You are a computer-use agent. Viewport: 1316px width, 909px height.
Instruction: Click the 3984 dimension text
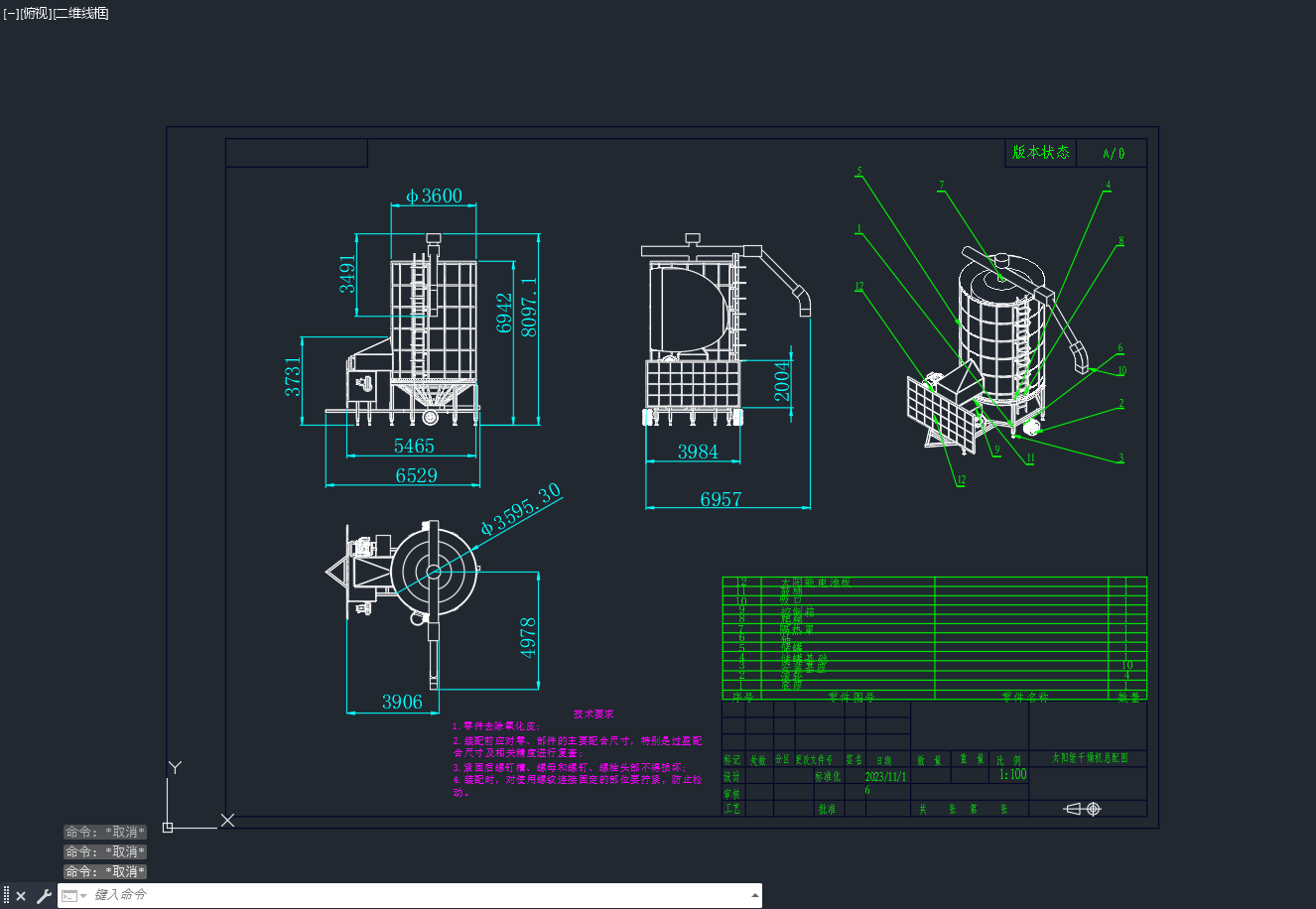(x=698, y=452)
